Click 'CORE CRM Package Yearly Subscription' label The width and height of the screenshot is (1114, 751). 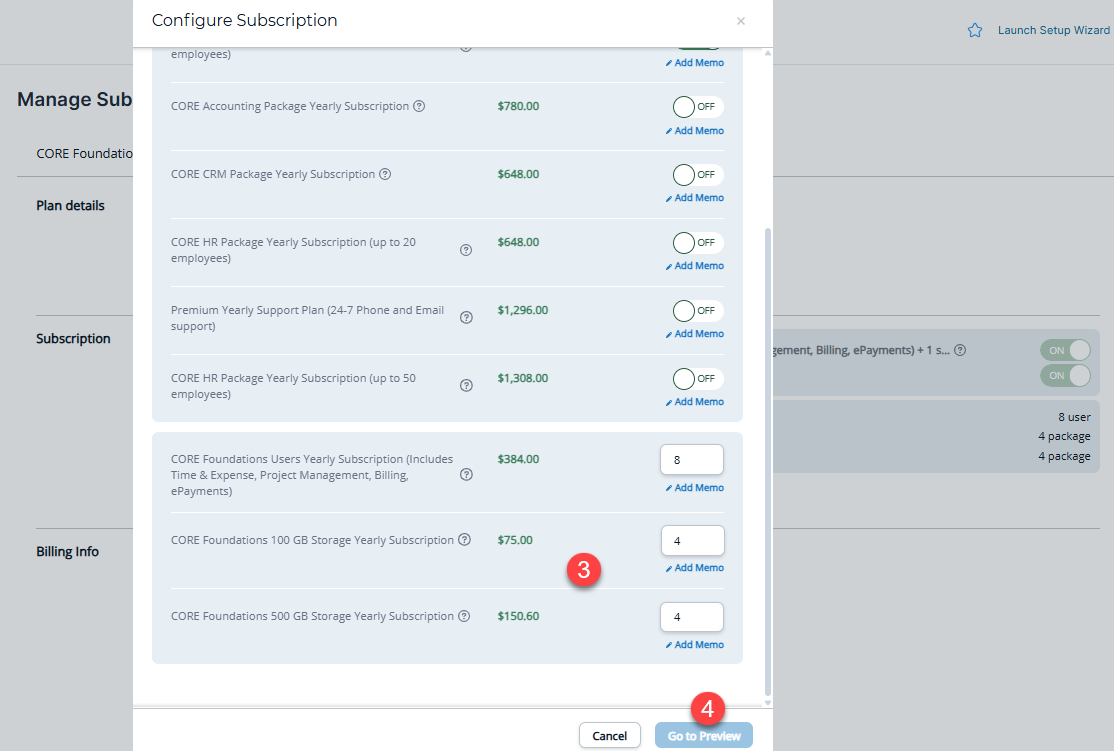point(273,174)
